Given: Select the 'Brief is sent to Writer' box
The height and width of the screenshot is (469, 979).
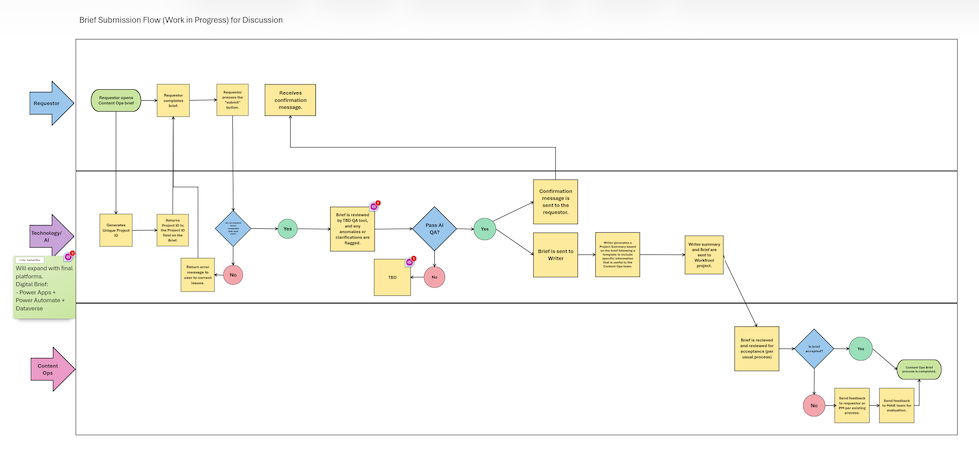Looking at the screenshot, I should pos(555,255).
